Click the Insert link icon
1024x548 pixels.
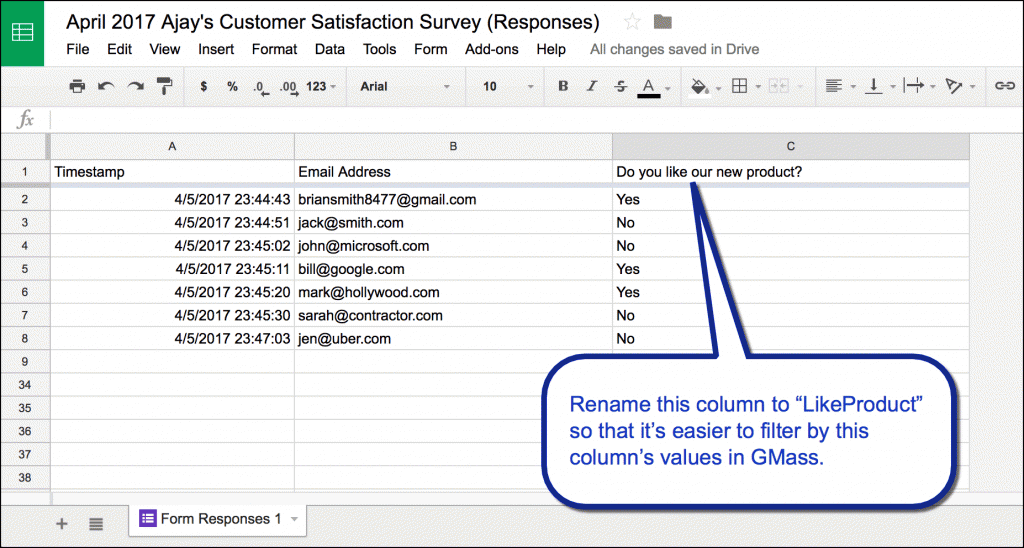[x=1004, y=87]
